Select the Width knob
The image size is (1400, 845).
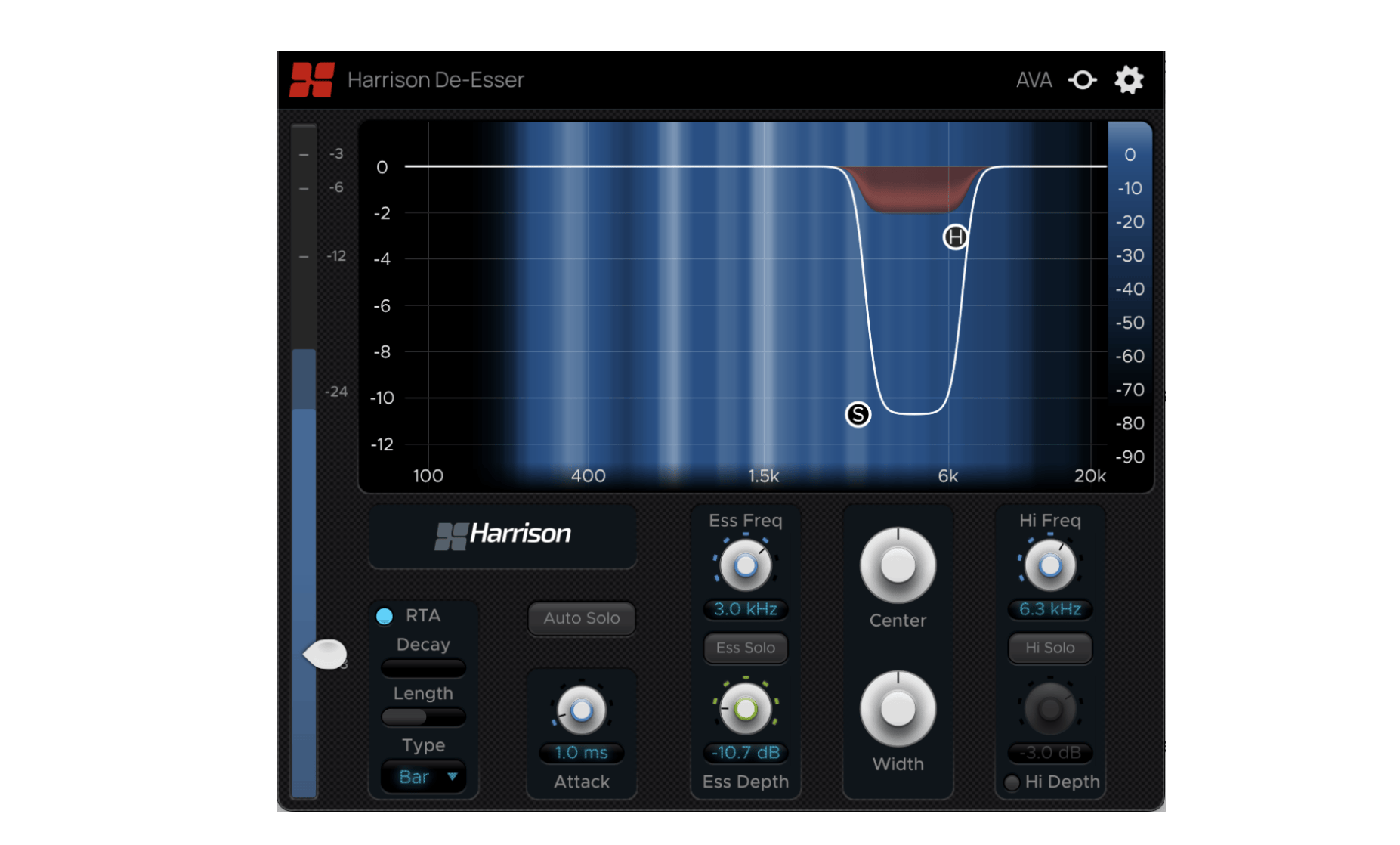point(897,708)
